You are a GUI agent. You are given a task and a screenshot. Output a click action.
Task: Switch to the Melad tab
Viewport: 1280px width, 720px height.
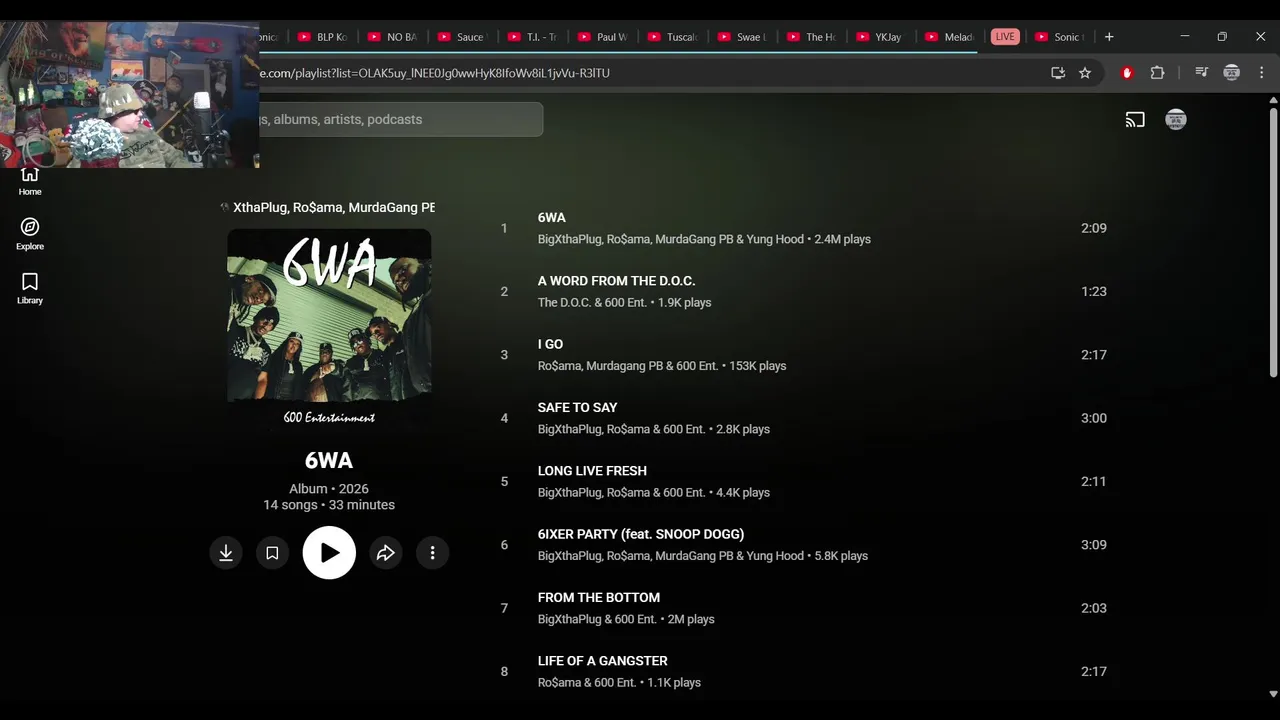click(x=950, y=37)
